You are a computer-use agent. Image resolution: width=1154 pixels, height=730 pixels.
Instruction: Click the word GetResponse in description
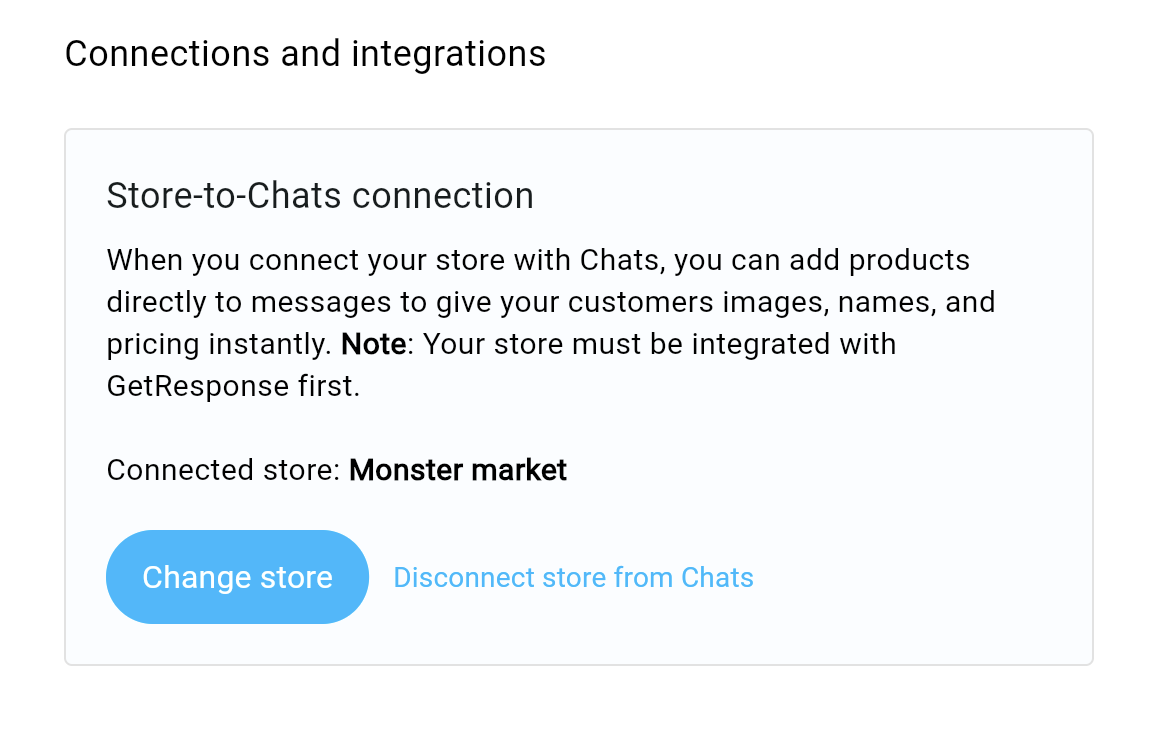click(198, 386)
